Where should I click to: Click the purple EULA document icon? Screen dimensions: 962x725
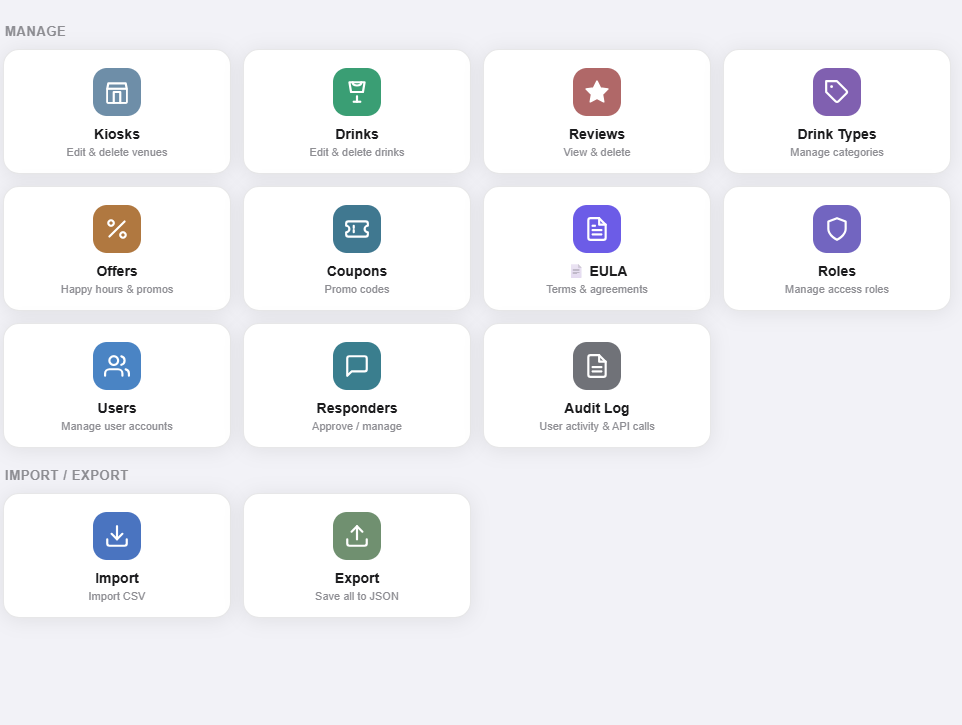click(x=596, y=229)
